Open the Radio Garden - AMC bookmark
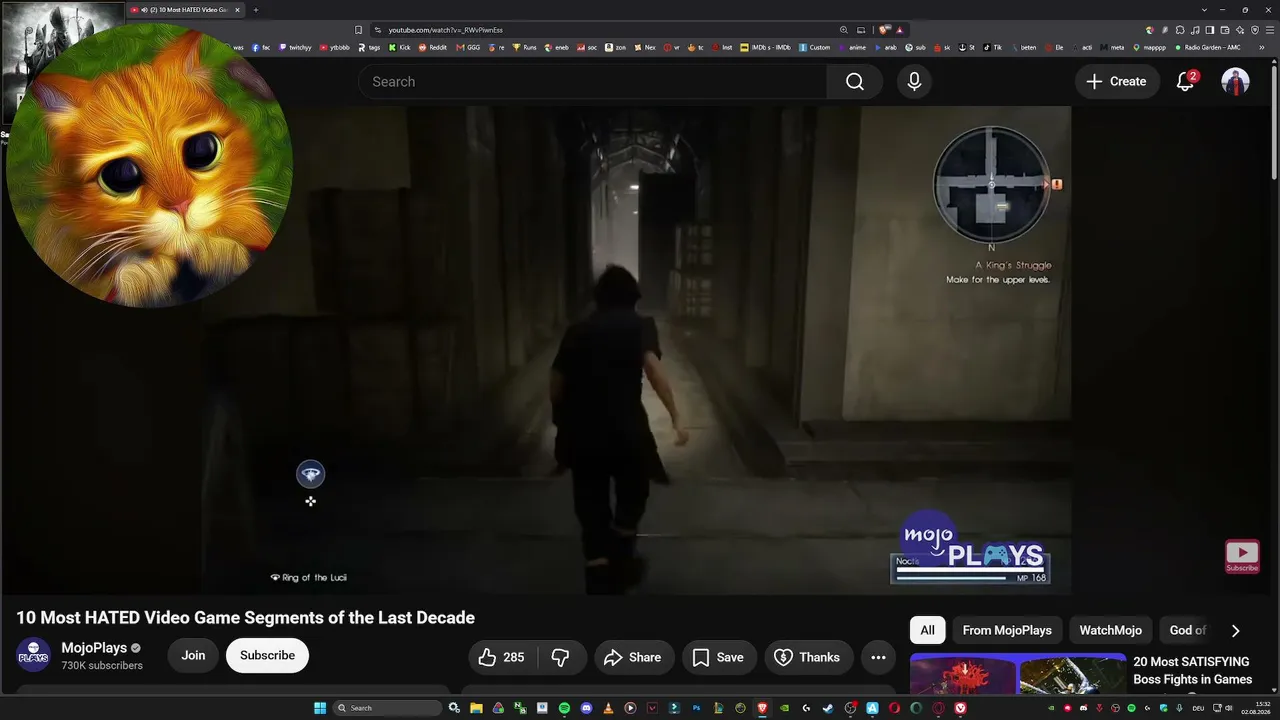1280x720 pixels. (1207, 47)
